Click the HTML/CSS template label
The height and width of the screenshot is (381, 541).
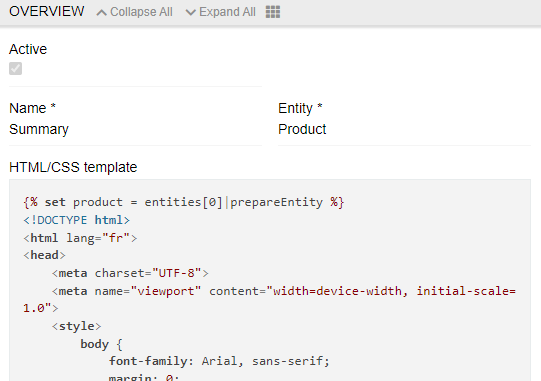[x=73, y=167]
